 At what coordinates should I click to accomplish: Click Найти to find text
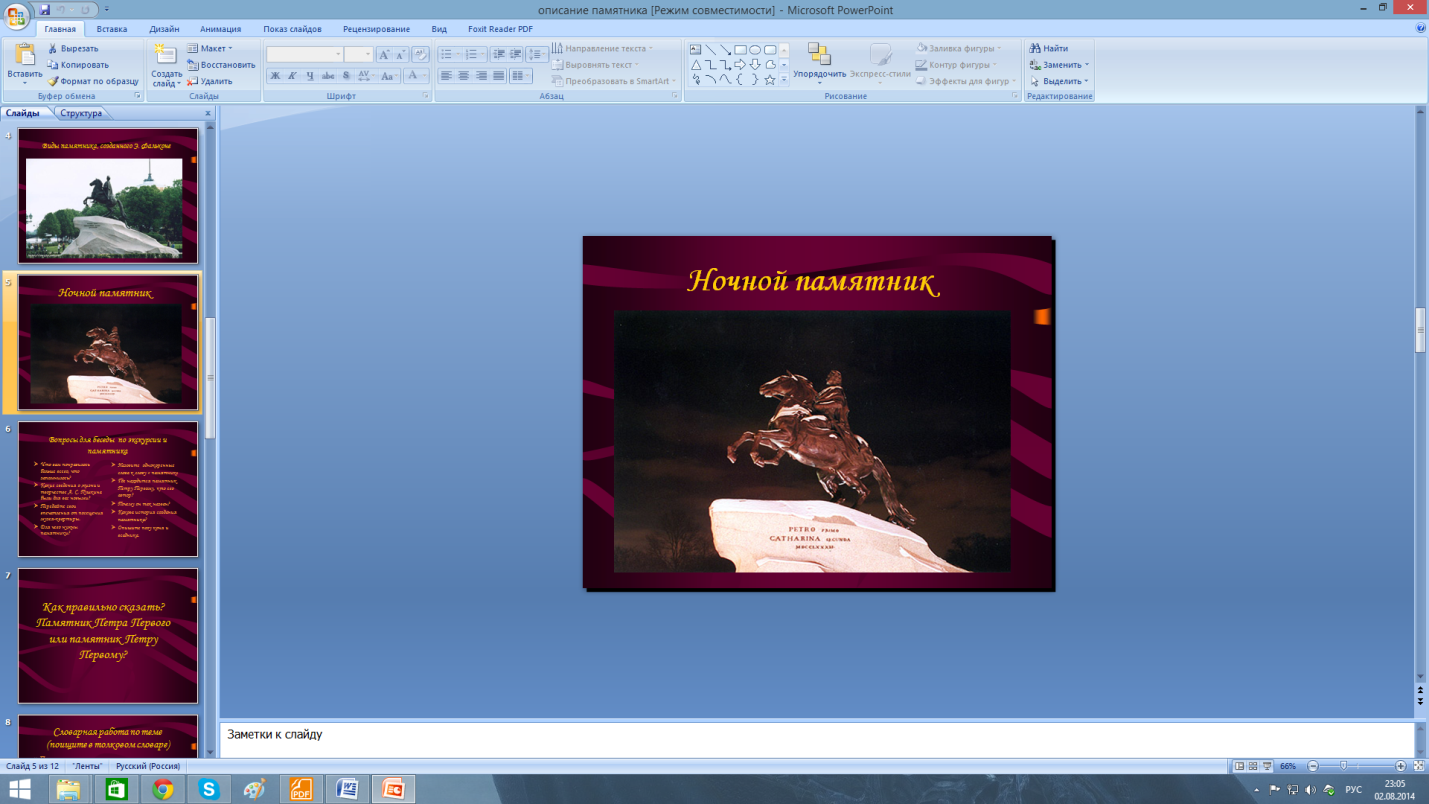[x=1049, y=48]
